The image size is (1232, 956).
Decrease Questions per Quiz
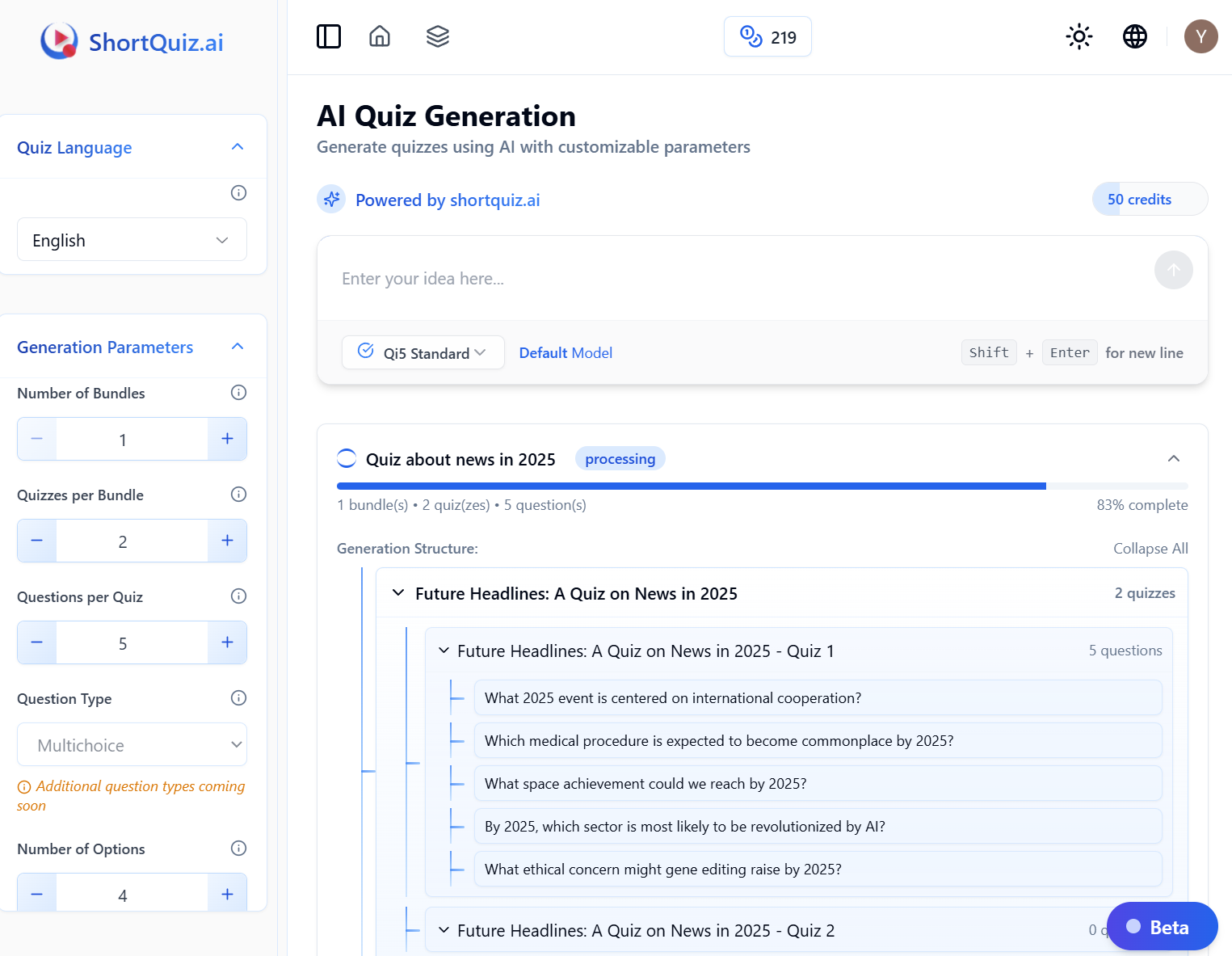37,642
